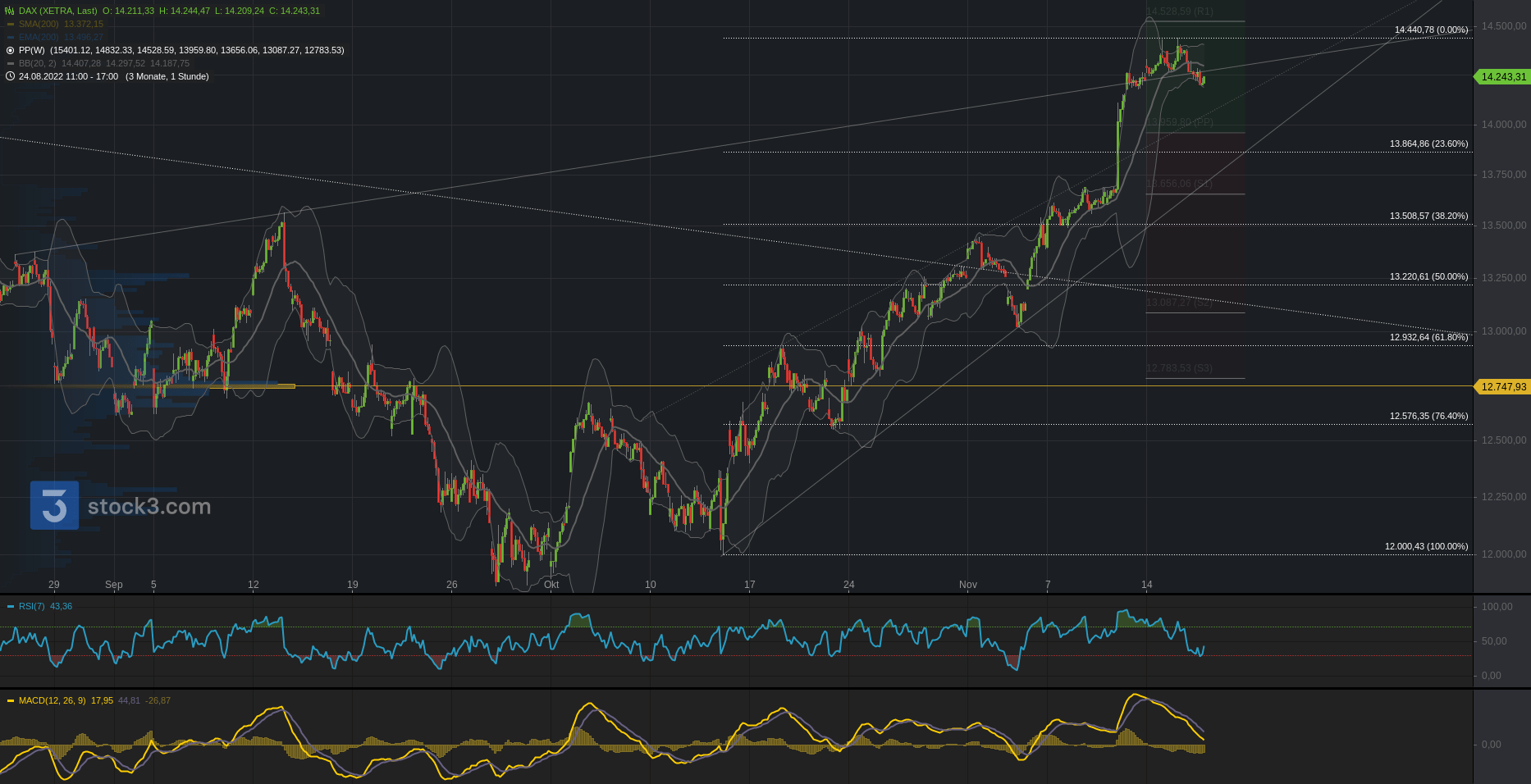The width and height of the screenshot is (1531, 784).
Task: Select the RSI(7) indicator label
Action: (x=32, y=606)
